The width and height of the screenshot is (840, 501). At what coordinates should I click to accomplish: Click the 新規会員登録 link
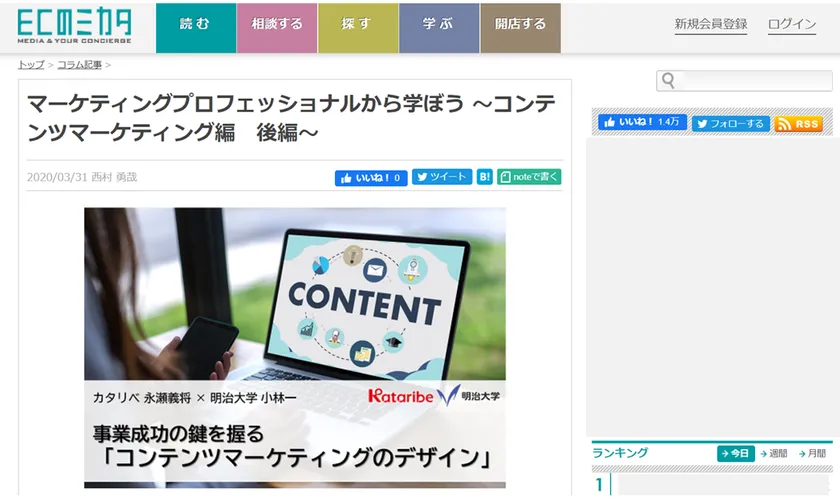710,24
